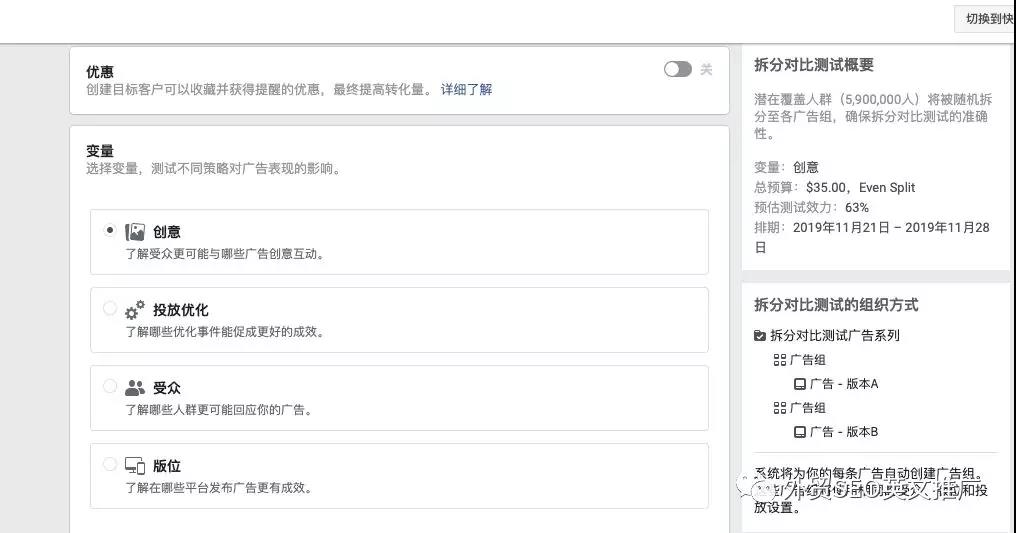
Task: Click the 拆分对比测试概要 heading
Action: 814,65
